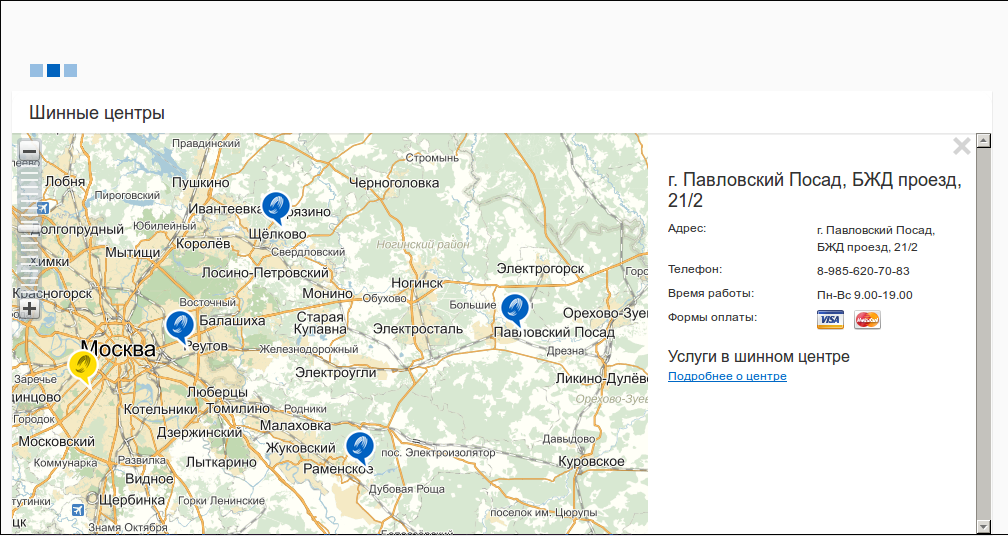Open the Подробнее о центре link

(727, 376)
